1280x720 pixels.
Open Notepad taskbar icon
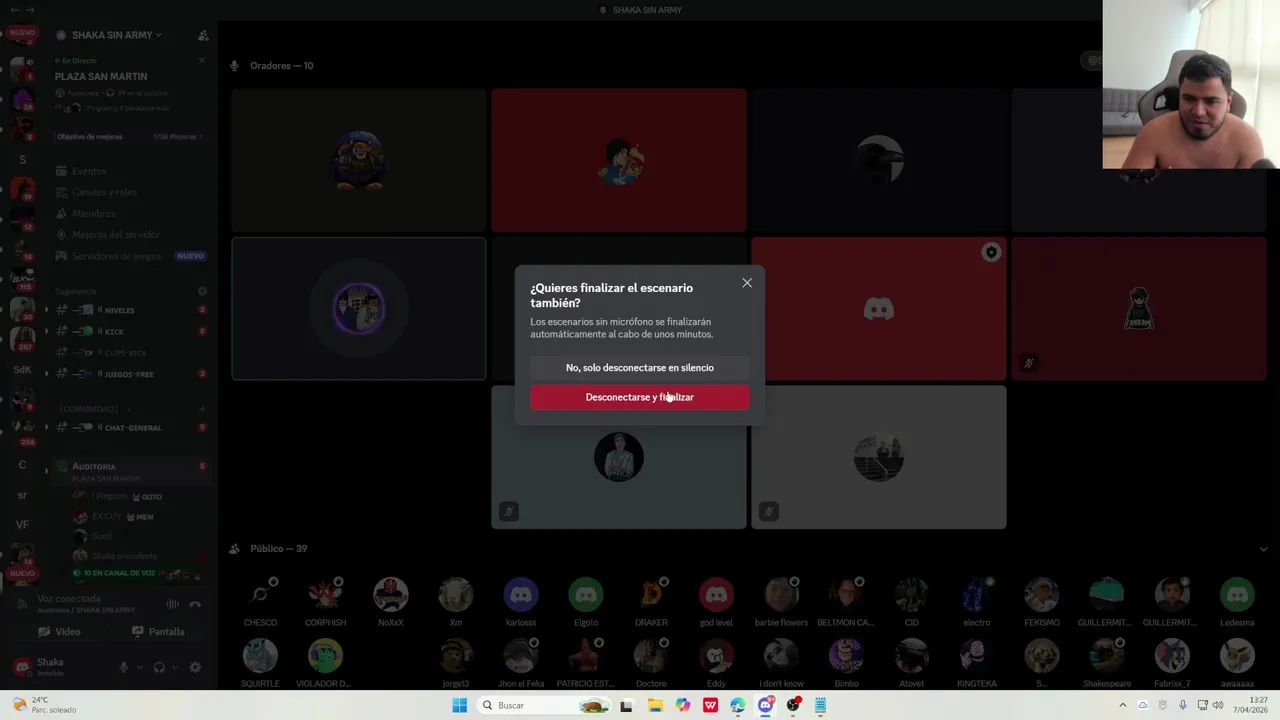pos(820,705)
